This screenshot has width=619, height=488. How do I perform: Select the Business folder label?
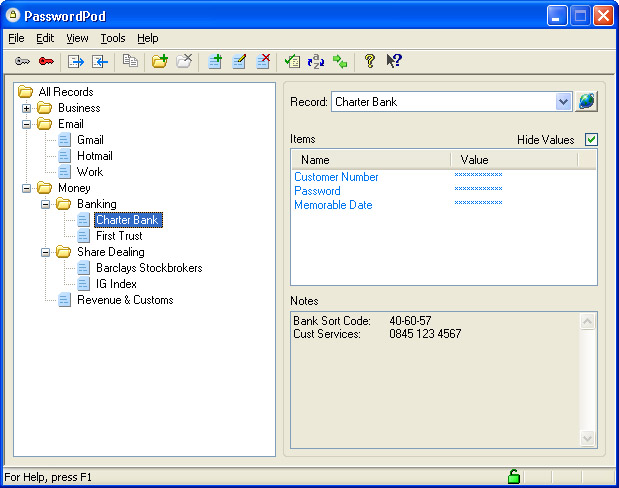click(79, 108)
